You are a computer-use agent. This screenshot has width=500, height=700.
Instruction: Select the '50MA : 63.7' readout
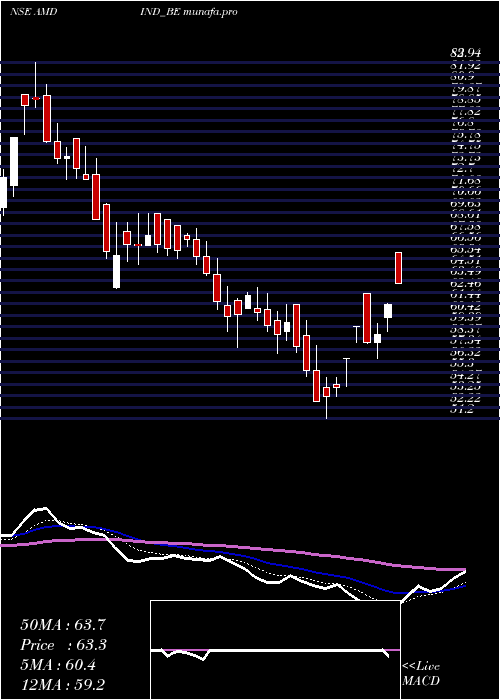63,625
